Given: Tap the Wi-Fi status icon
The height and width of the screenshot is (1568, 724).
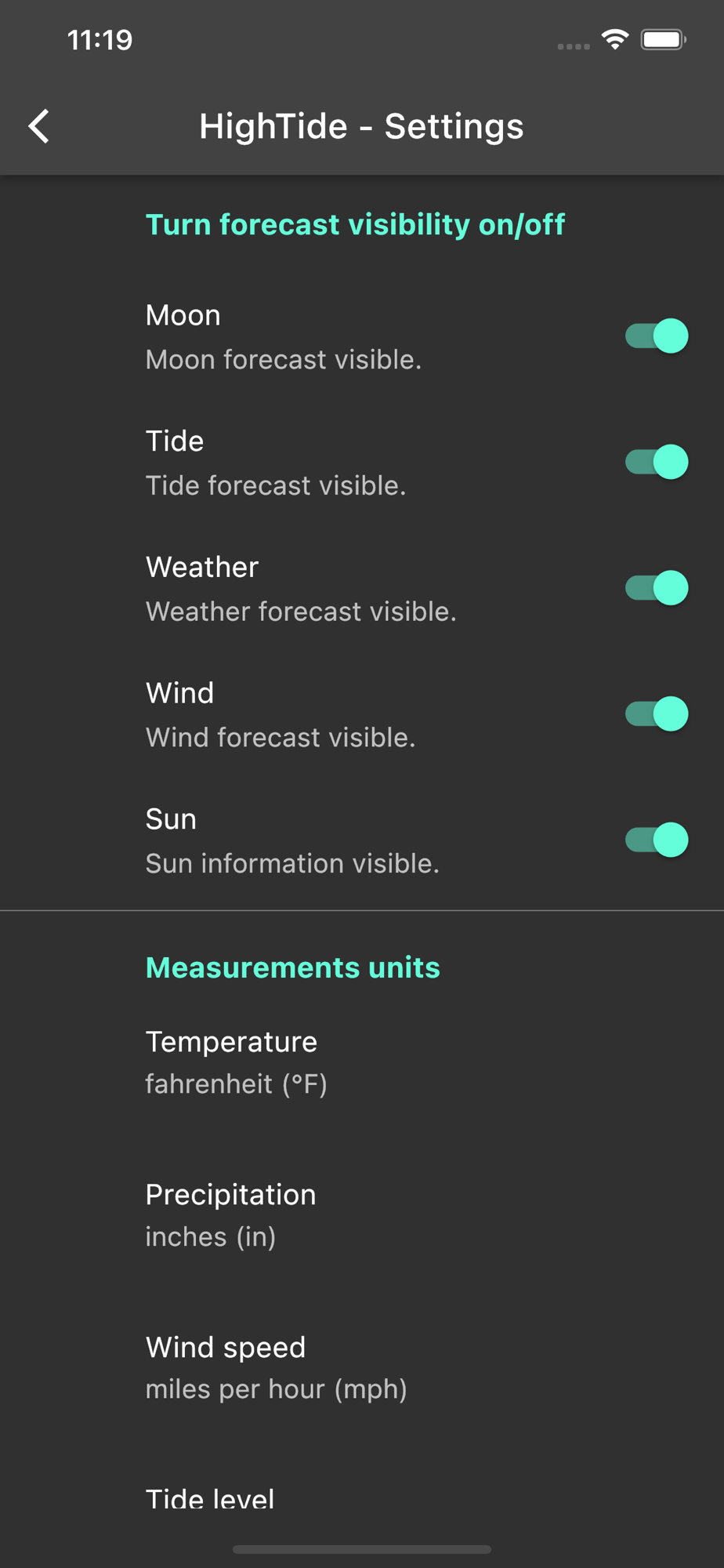Looking at the screenshot, I should pos(615,39).
